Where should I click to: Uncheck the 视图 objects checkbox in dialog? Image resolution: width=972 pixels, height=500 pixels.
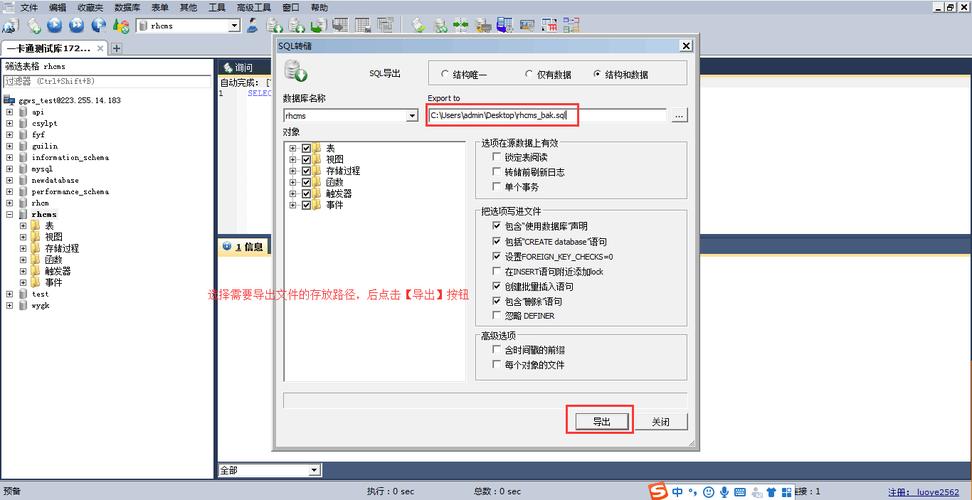click(306, 160)
